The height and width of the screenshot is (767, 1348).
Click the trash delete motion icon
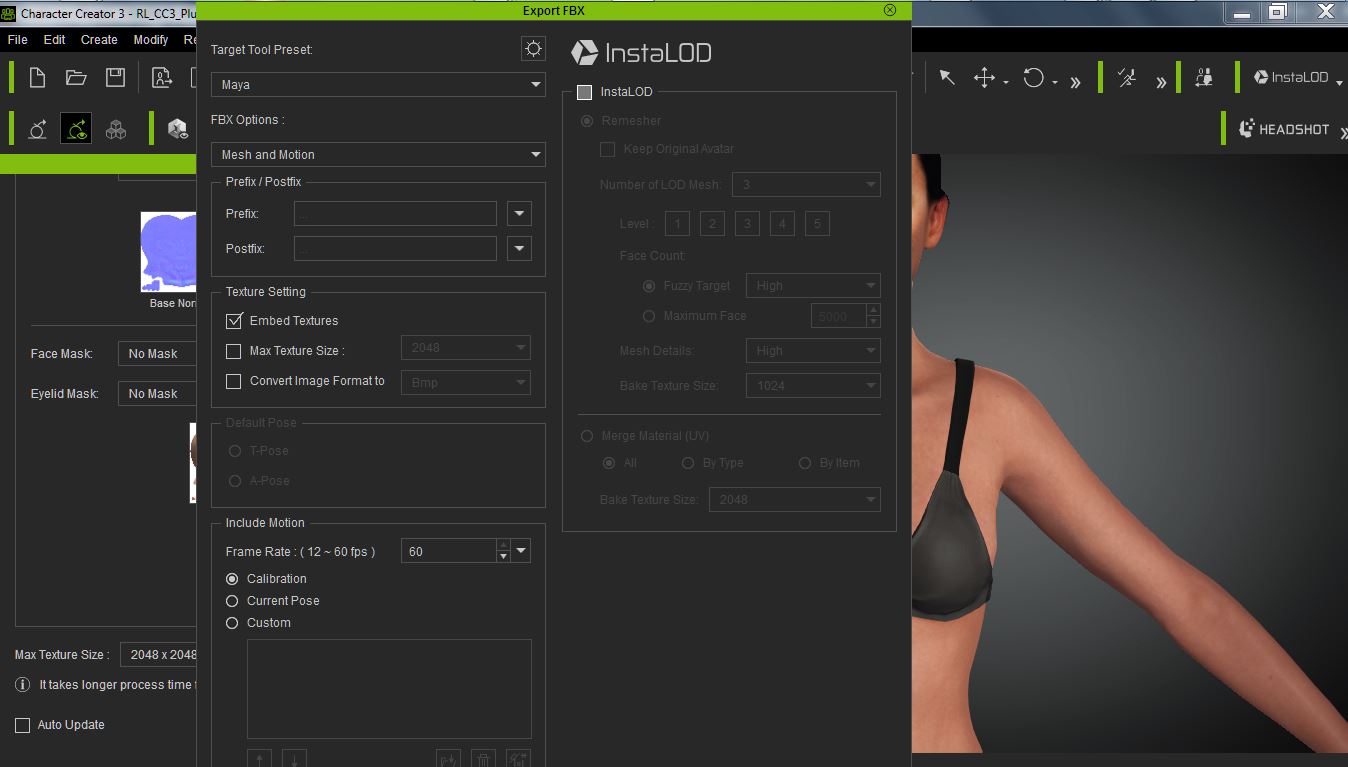pyautogui.click(x=483, y=758)
